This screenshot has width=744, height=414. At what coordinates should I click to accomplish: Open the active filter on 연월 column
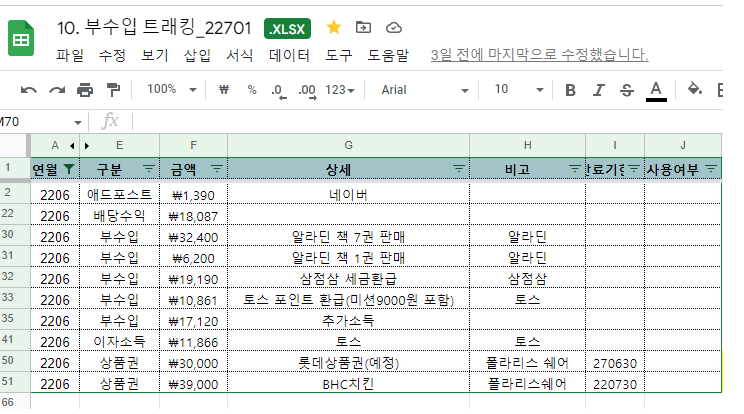click(x=69, y=169)
